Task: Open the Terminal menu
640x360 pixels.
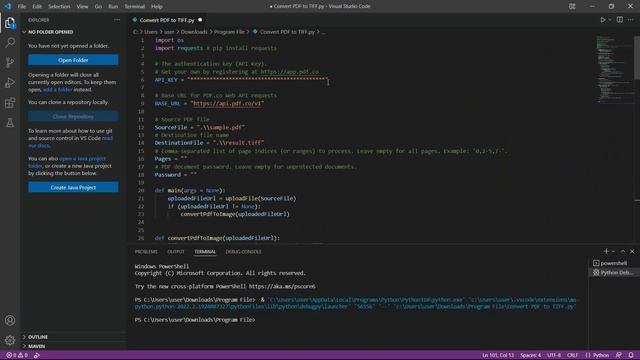Action: click(x=135, y=6)
